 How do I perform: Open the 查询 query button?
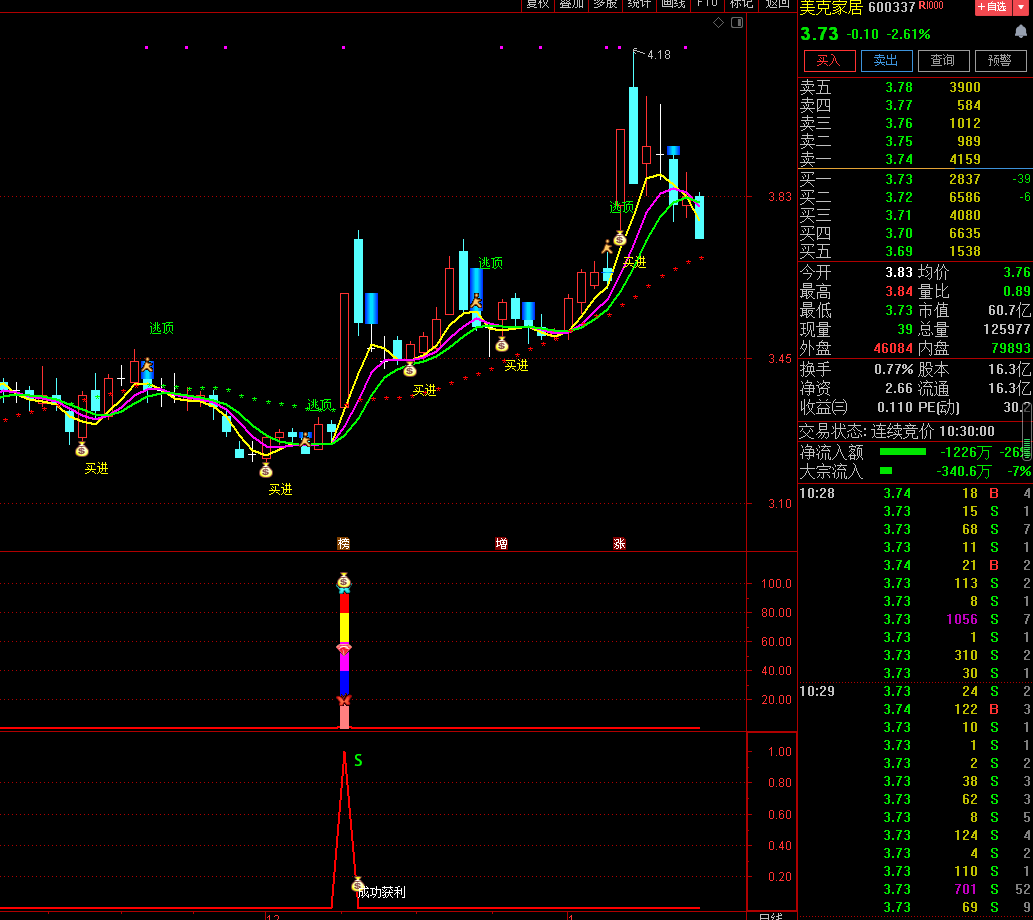click(x=943, y=61)
